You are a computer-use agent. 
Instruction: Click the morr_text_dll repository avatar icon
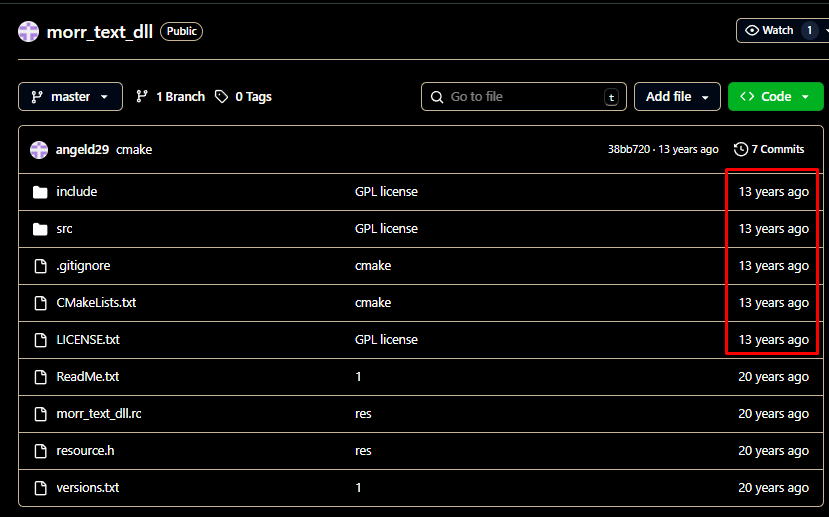point(29,31)
